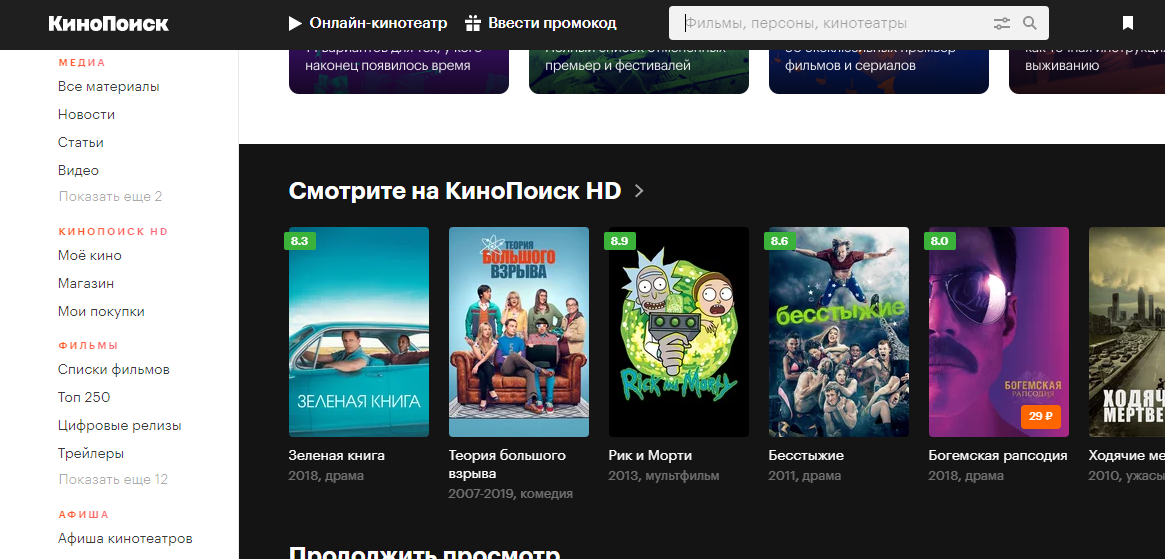Open Моё кино in sidebar
1165x559 pixels.
90,256
